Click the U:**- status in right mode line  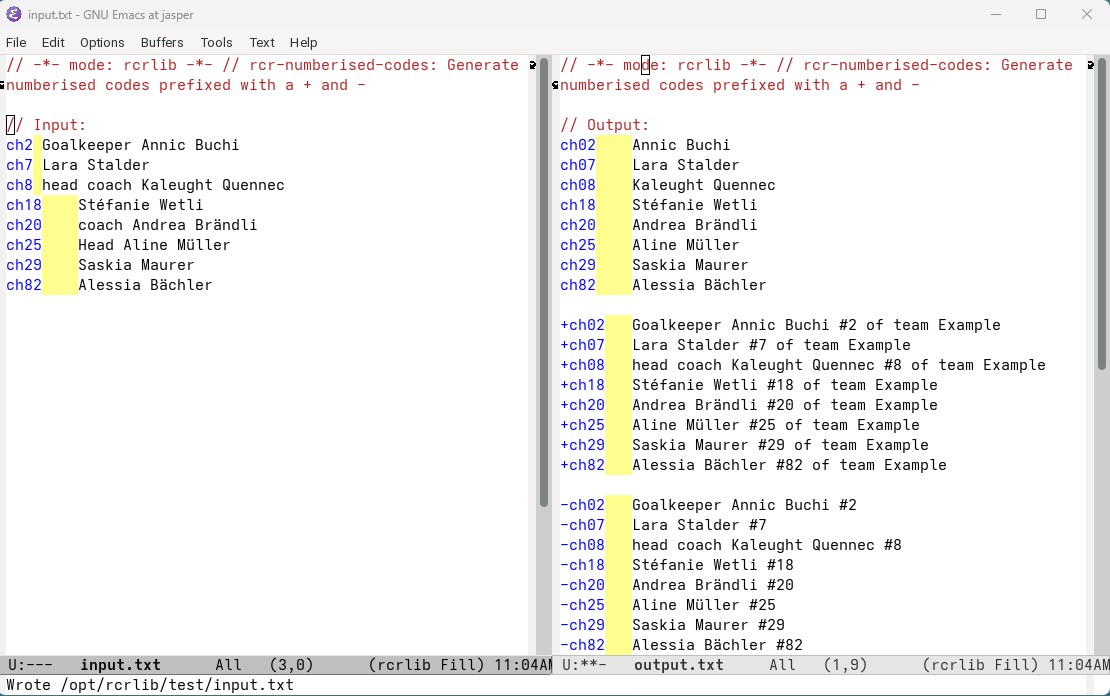[x=585, y=666]
